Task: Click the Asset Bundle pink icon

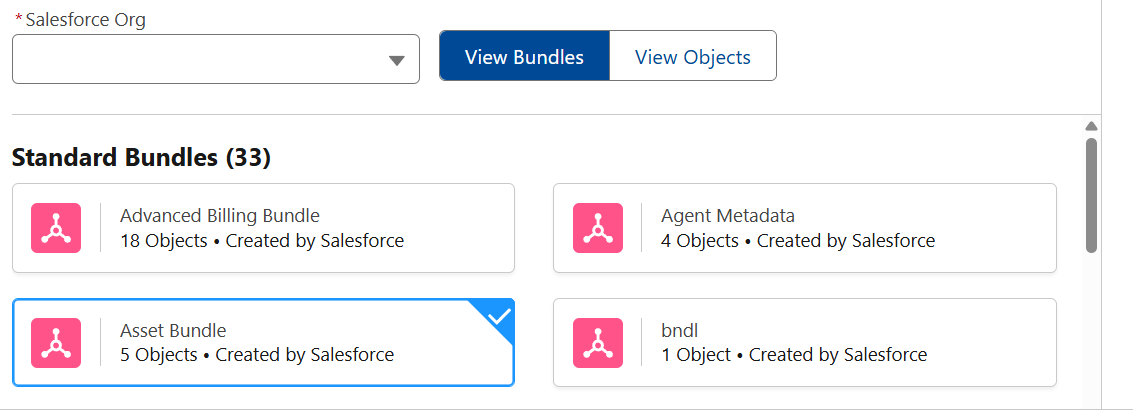Action: (56, 343)
